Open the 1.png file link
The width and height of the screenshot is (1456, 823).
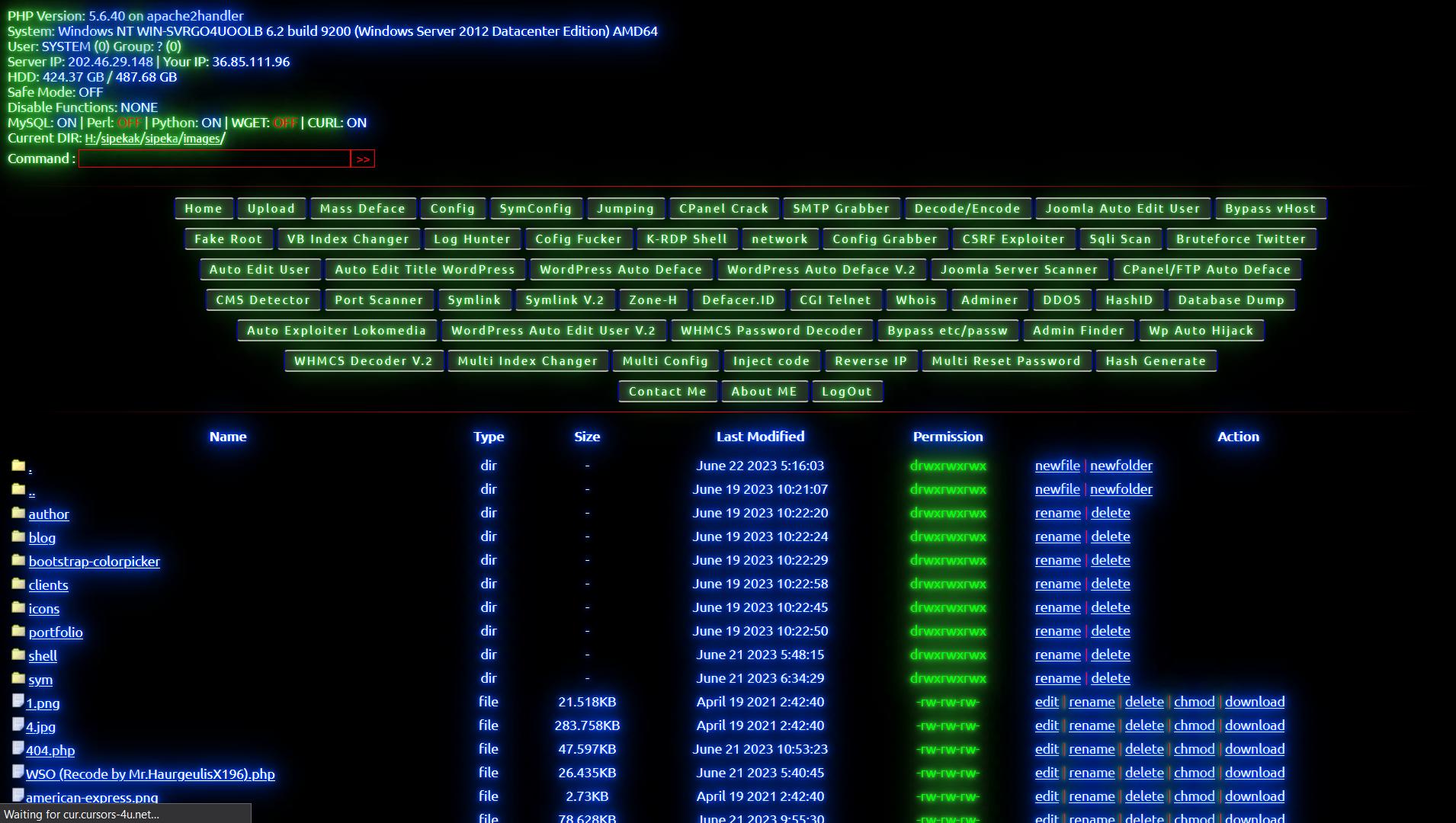click(43, 703)
